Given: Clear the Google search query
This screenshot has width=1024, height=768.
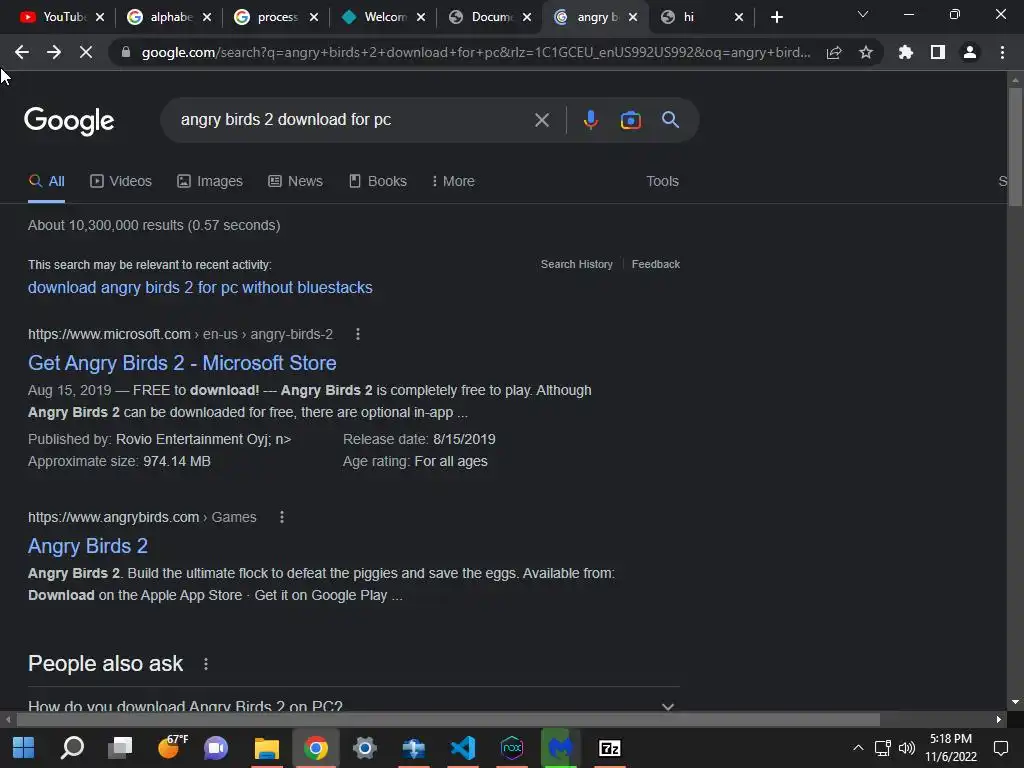Looking at the screenshot, I should [x=541, y=120].
